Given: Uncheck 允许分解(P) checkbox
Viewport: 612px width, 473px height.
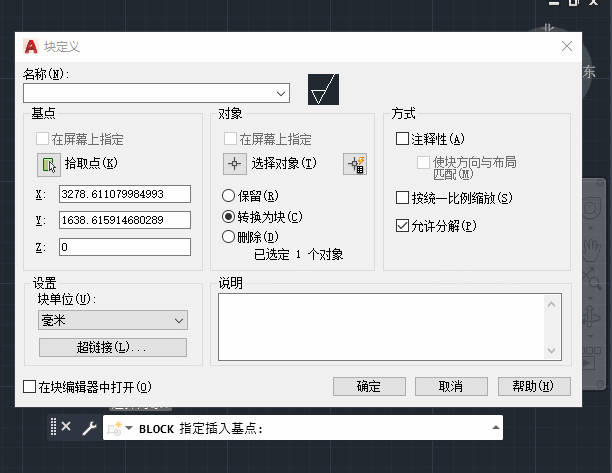Looking at the screenshot, I should point(402,226).
